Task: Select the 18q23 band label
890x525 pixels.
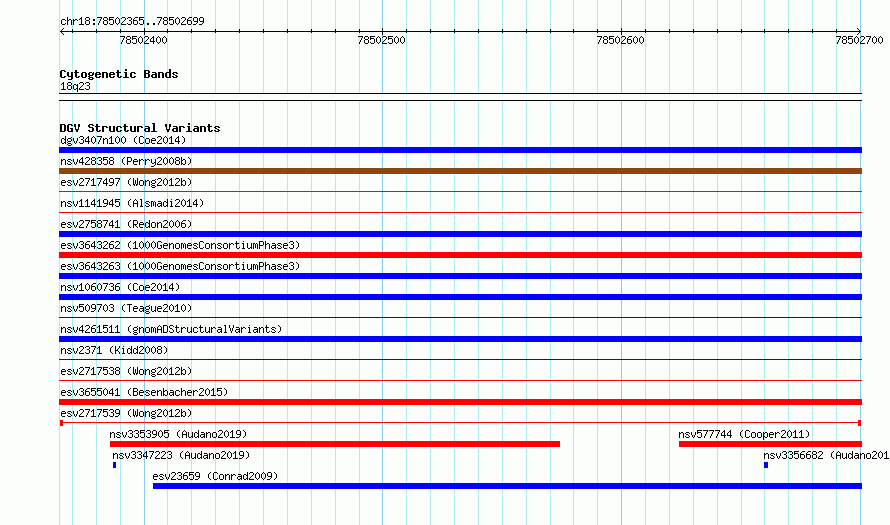Action: point(75,86)
